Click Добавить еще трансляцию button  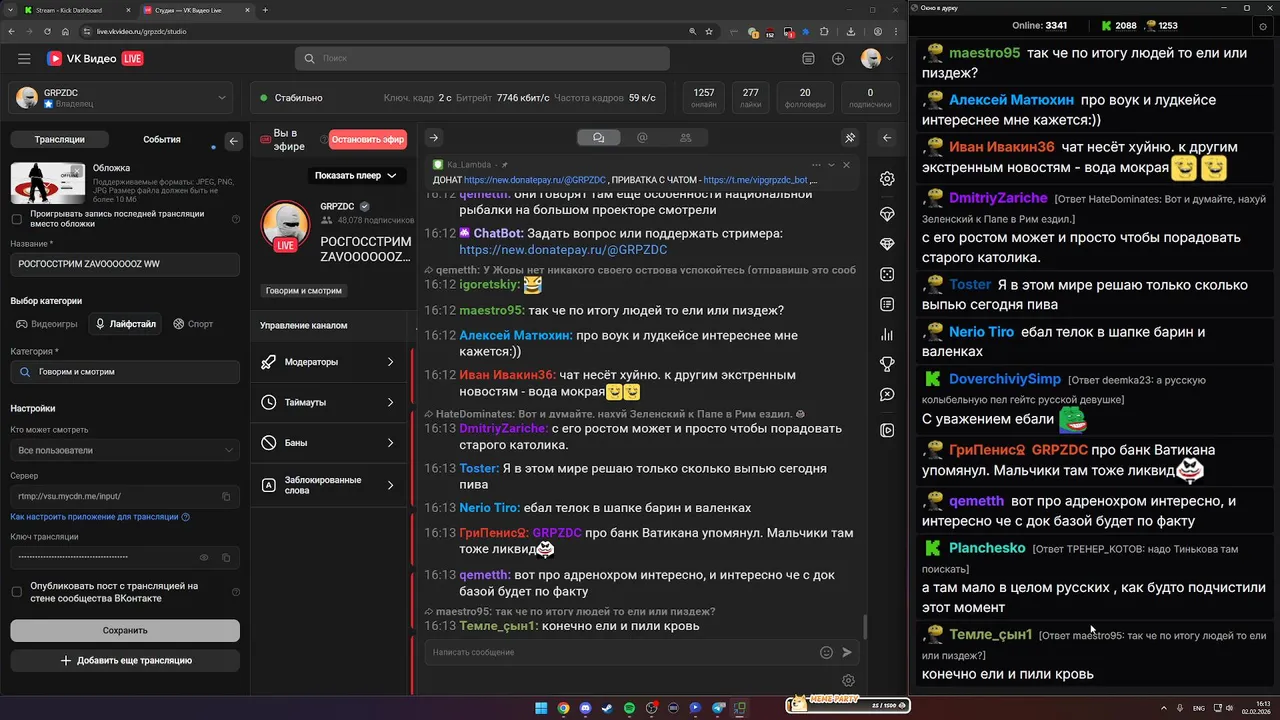click(x=125, y=661)
